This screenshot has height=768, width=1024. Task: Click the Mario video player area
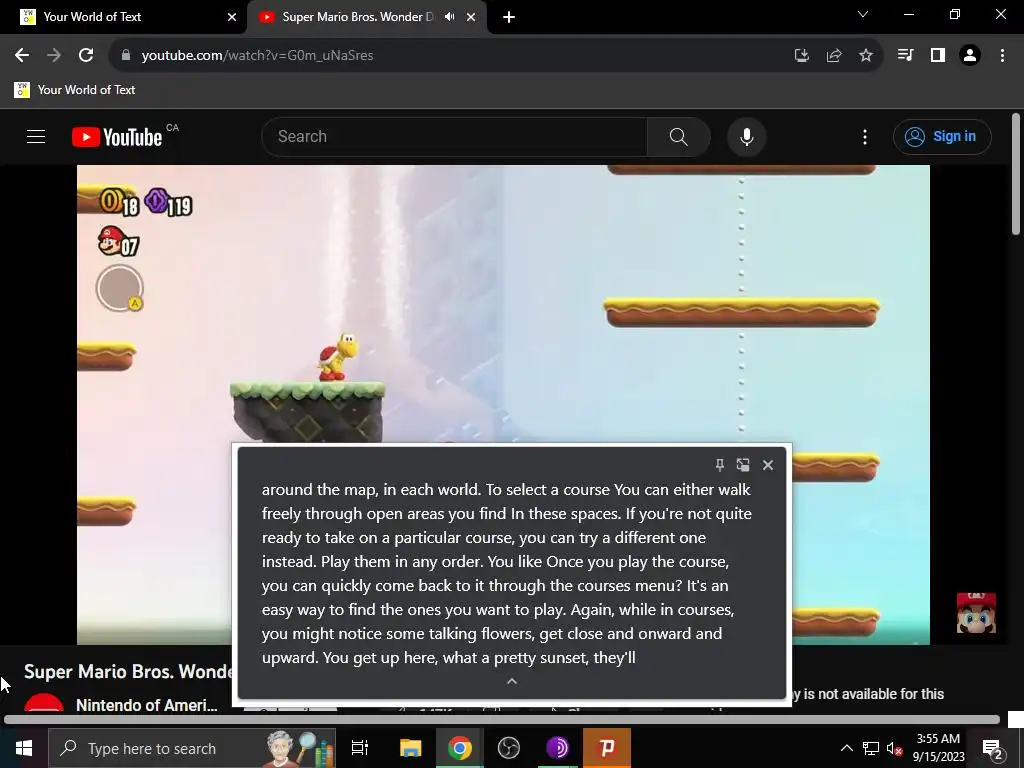point(503,304)
